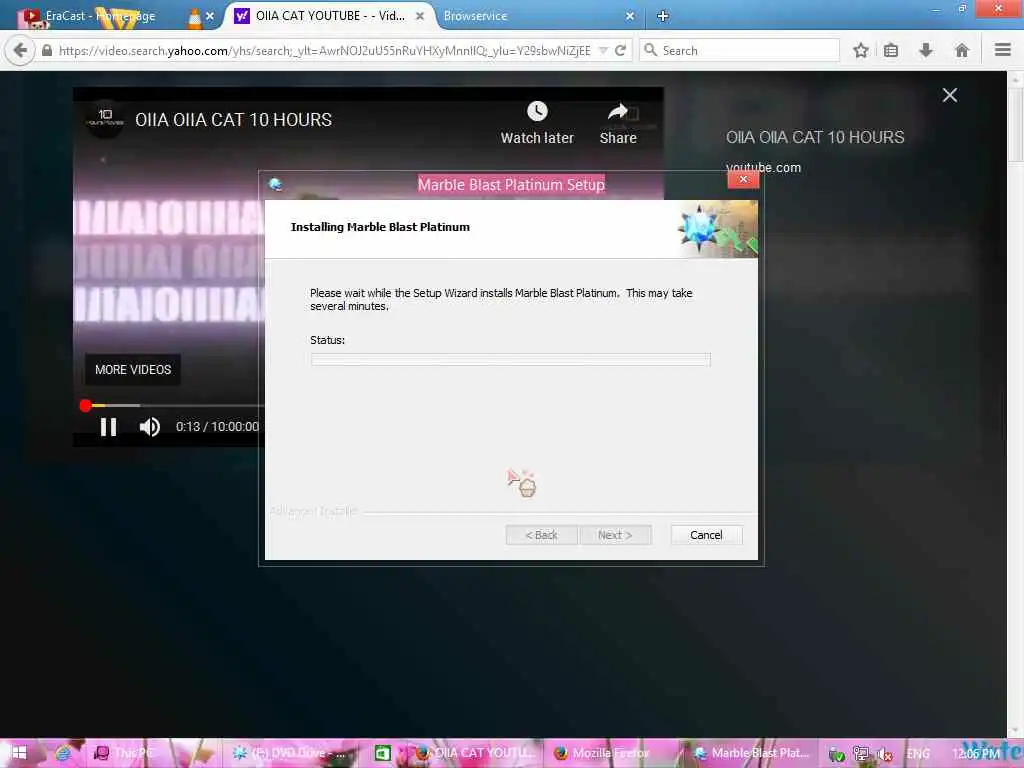Go to Firefox home page icon
1024x768 pixels.
[x=961, y=50]
